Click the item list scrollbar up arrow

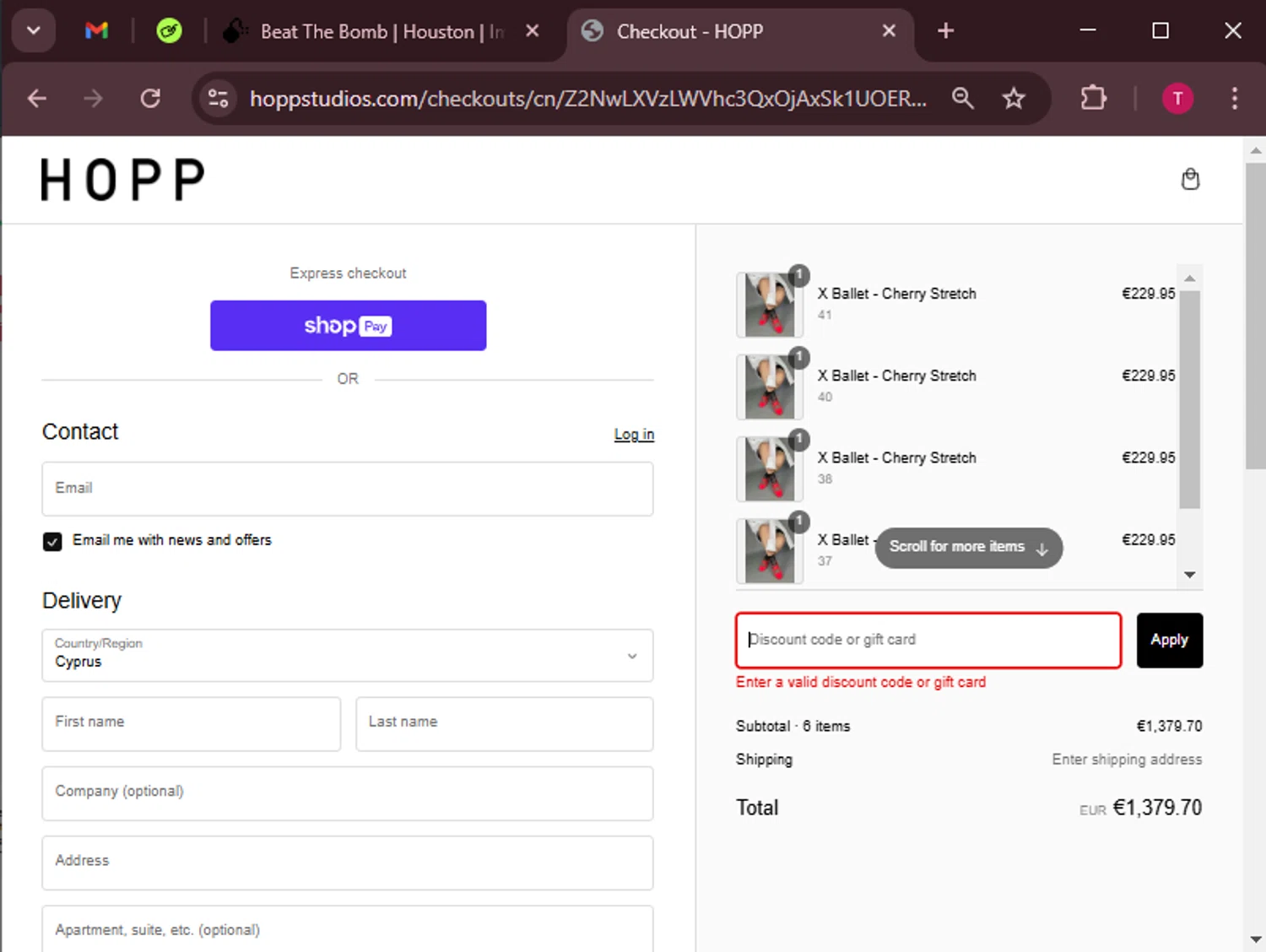(1189, 279)
